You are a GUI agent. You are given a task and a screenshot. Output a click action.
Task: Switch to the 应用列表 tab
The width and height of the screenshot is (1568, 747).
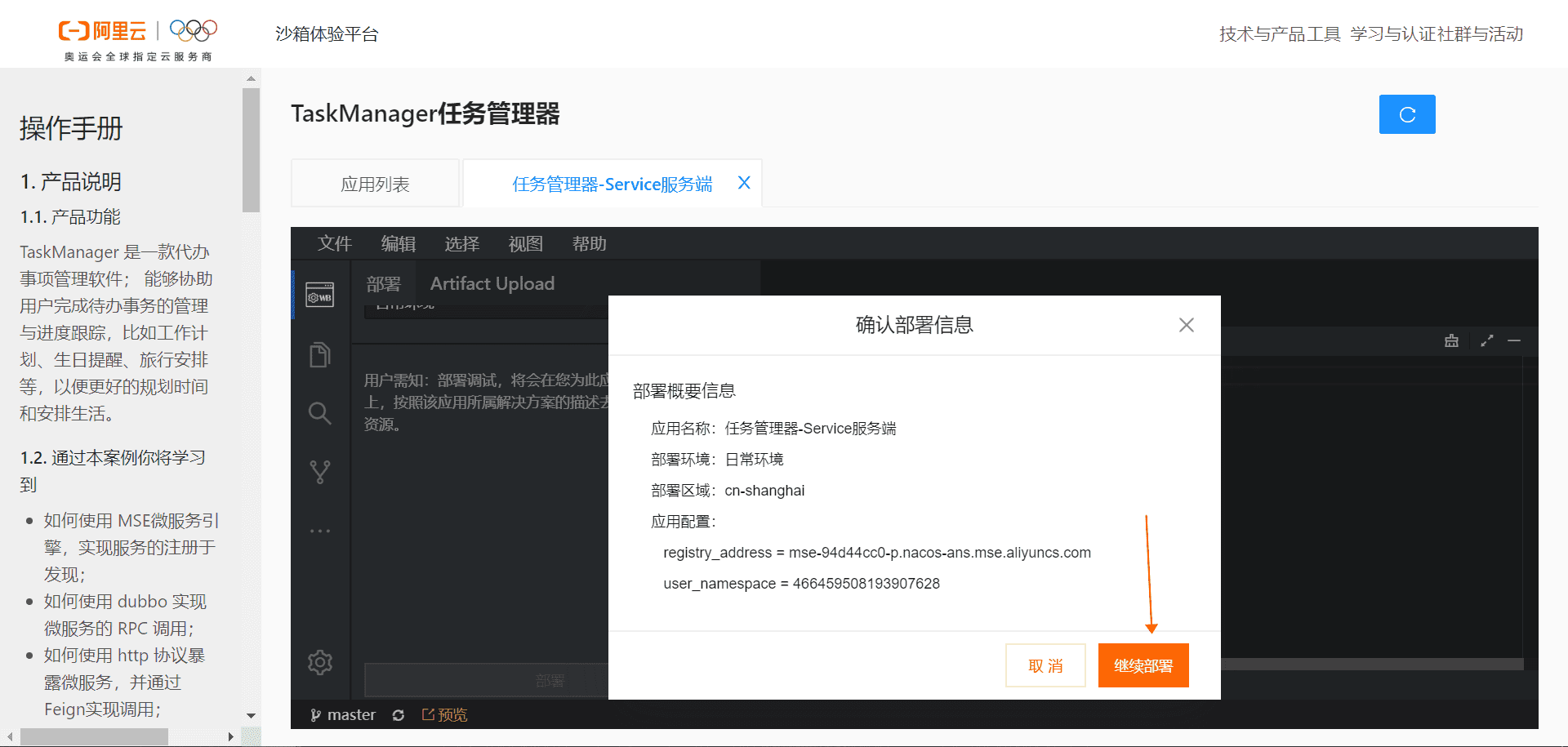375,183
